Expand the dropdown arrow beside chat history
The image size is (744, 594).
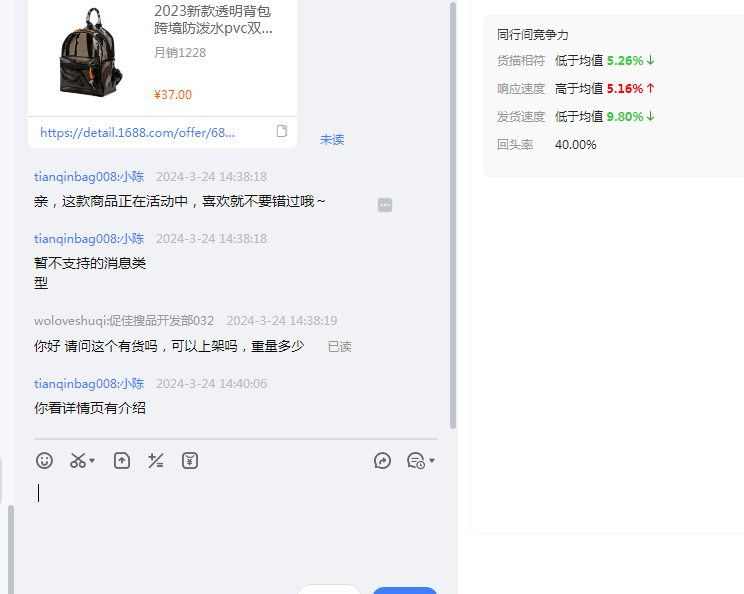[x=431, y=462]
